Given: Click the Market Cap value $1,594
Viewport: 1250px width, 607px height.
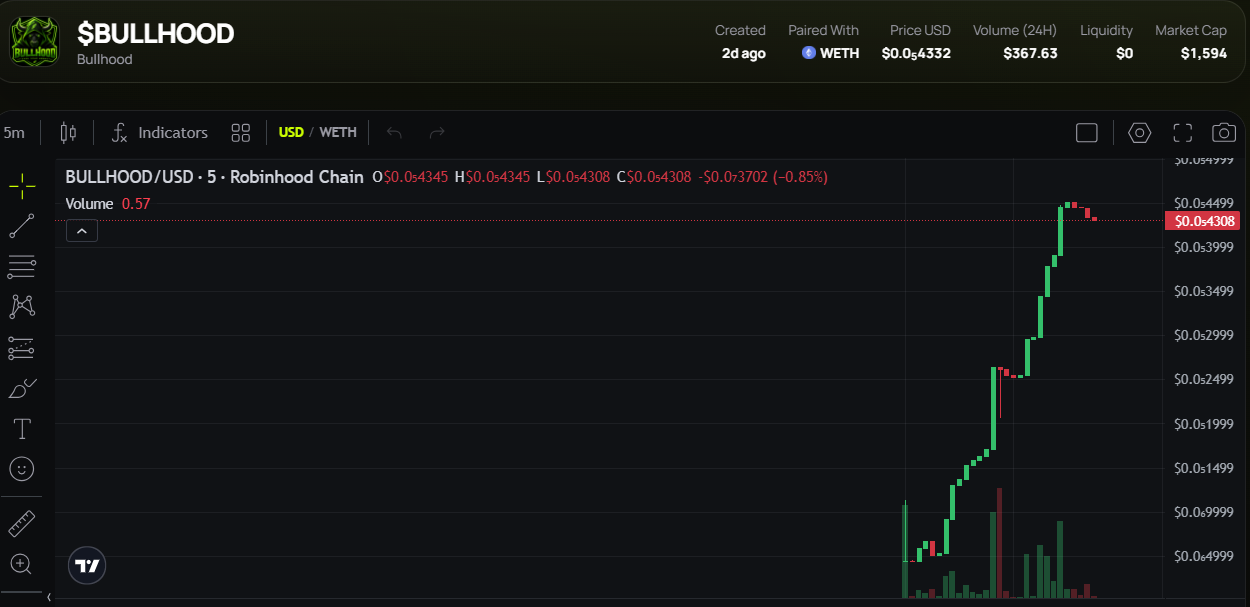Looking at the screenshot, I should [x=1204, y=53].
